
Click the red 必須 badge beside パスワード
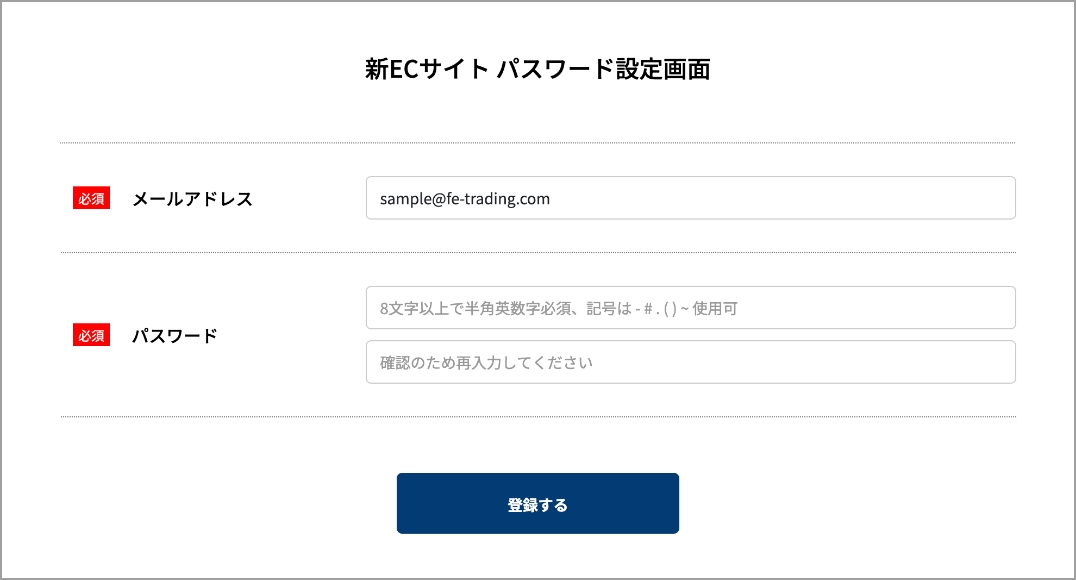pyautogui.click(x=91, y=335)
